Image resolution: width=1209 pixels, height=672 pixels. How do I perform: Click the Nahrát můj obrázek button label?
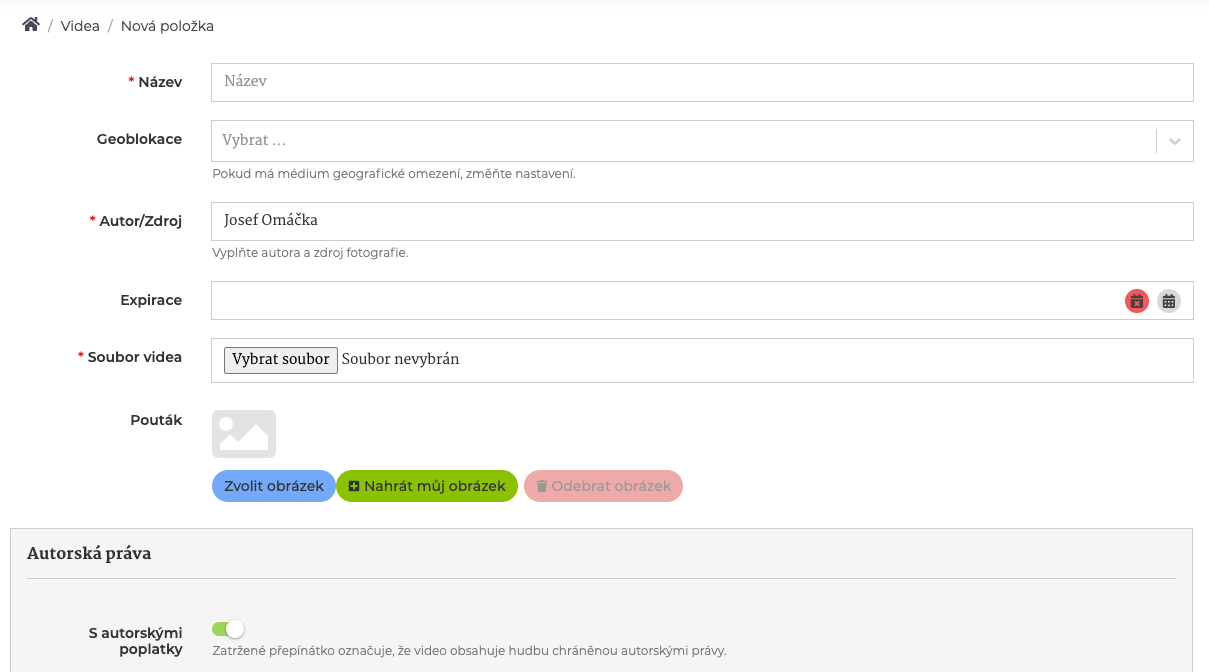(x=435, y=486)
